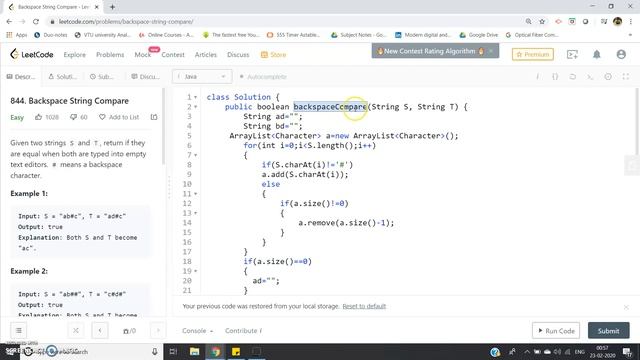Open the editor shortcuts terminal icon
640x360 pixels.
pos(590,77)
